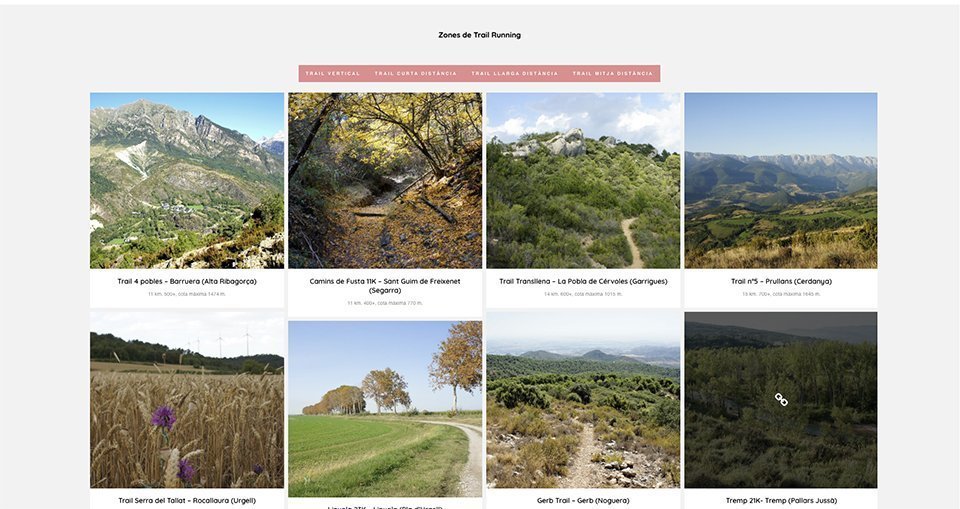
Task: Open Tremp 21K – Tremp (Pallars Jussà) link
Action: [x=781, y=500]
